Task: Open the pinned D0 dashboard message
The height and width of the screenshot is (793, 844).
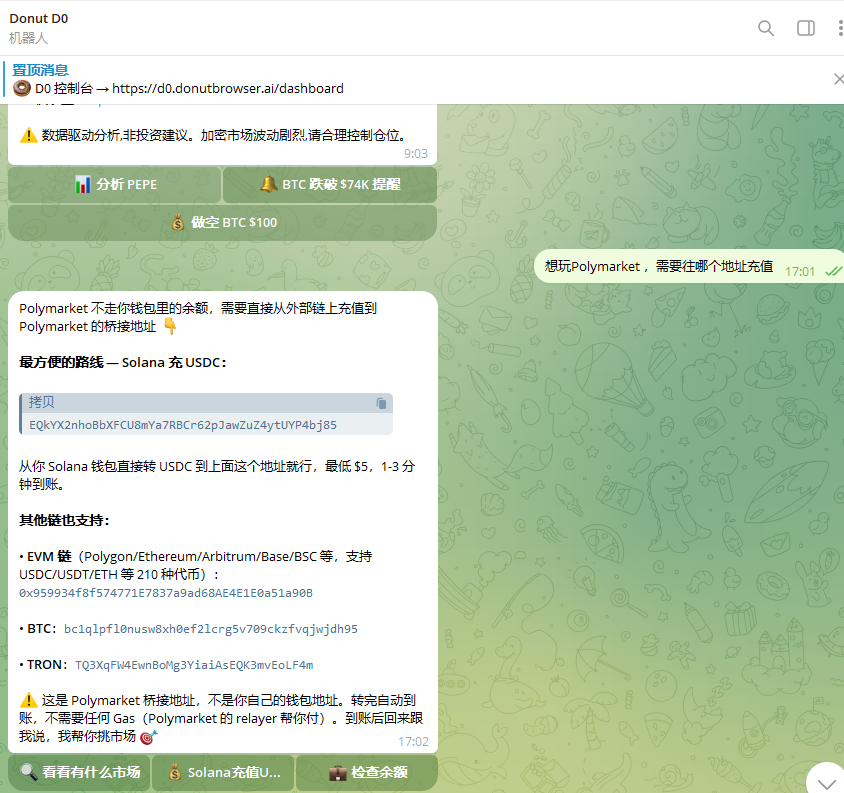Action: (x=178, y=88)
